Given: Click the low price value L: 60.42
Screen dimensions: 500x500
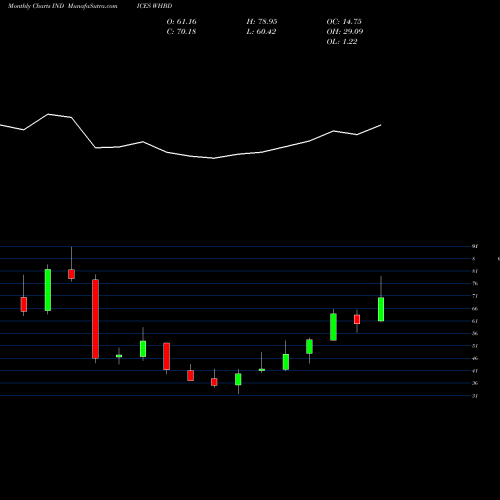Looking at the screenshot, I should tap(261, 32).
